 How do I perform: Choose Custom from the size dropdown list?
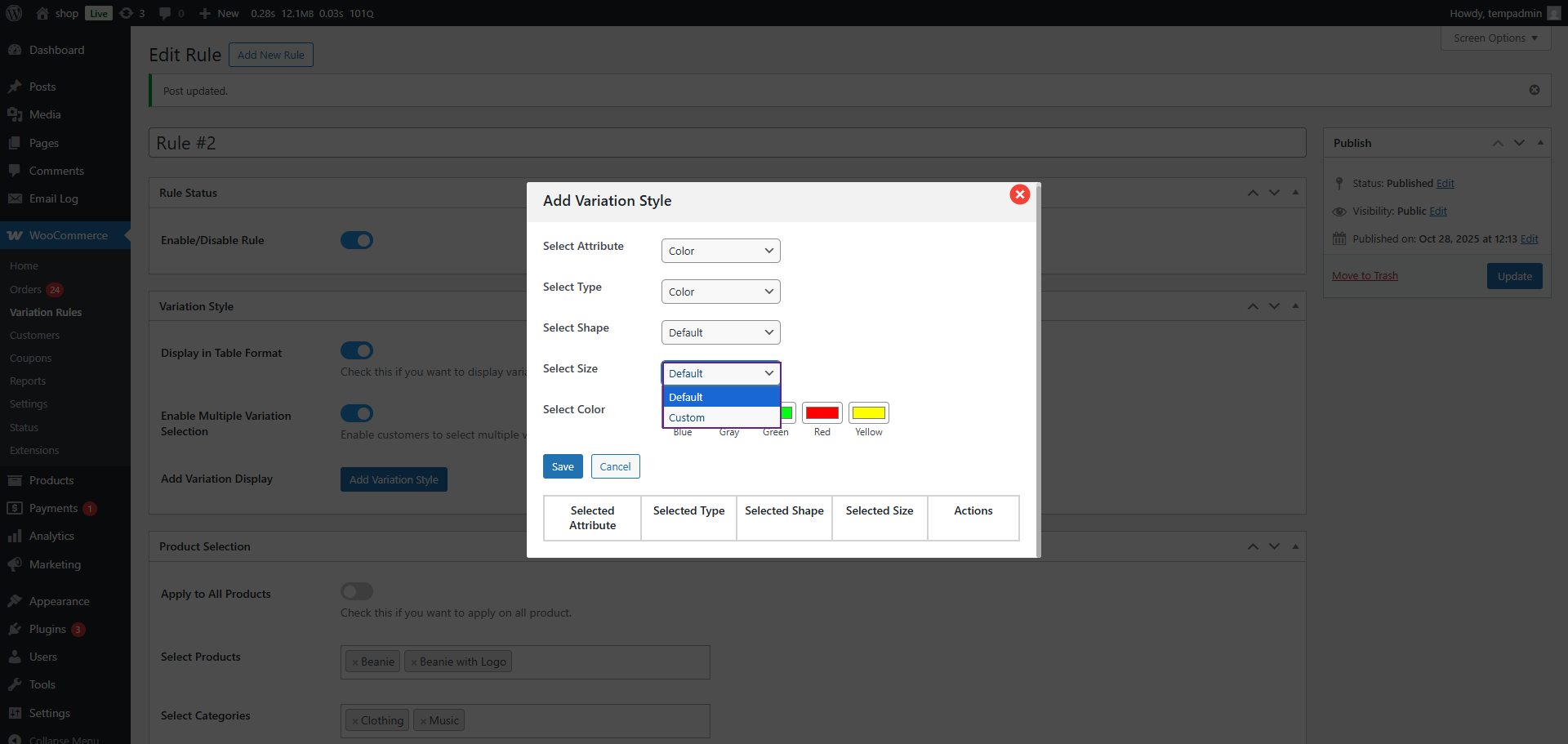687,417
